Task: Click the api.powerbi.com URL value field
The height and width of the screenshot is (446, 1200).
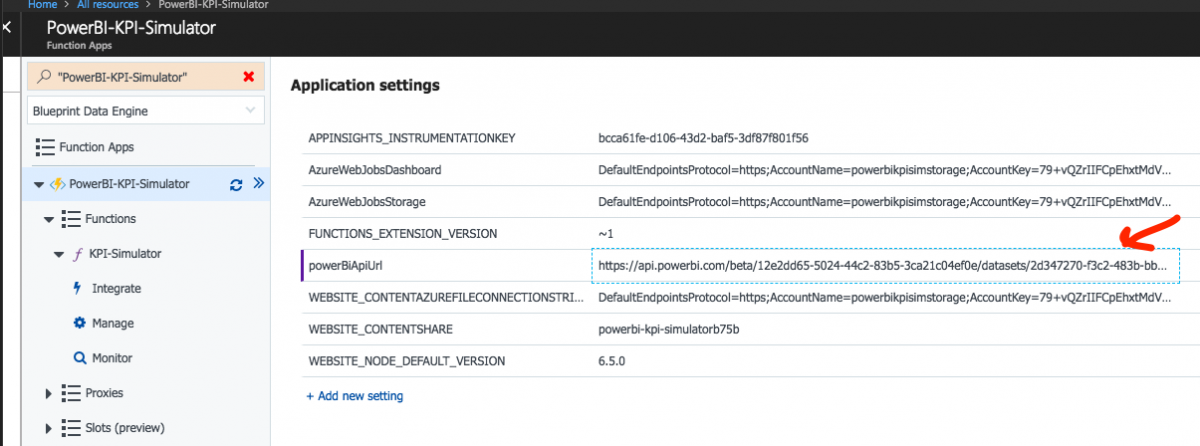Action: [x=886, y=266]
